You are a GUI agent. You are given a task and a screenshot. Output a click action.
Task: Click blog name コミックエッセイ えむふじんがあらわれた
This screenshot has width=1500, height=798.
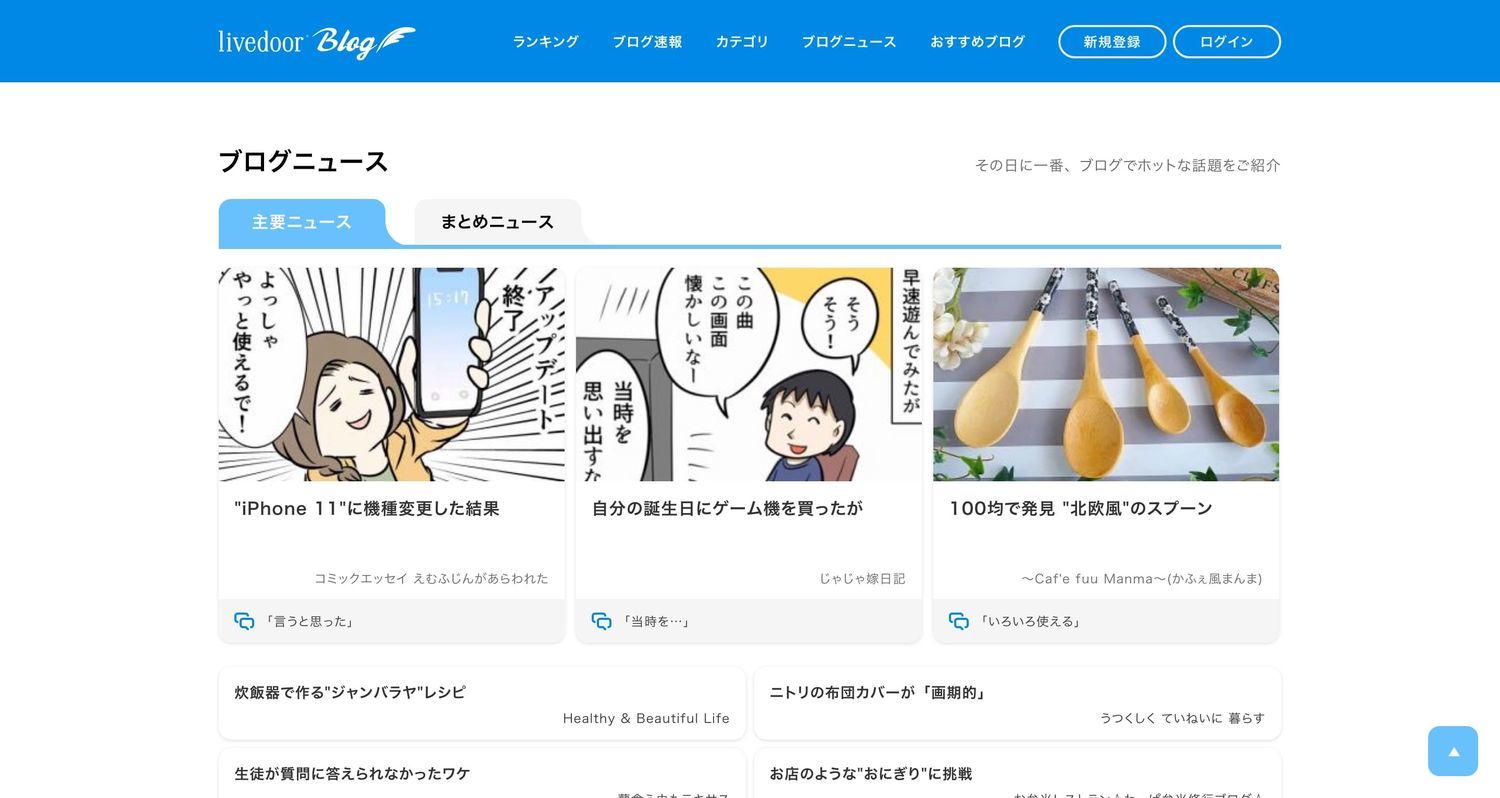431,578
